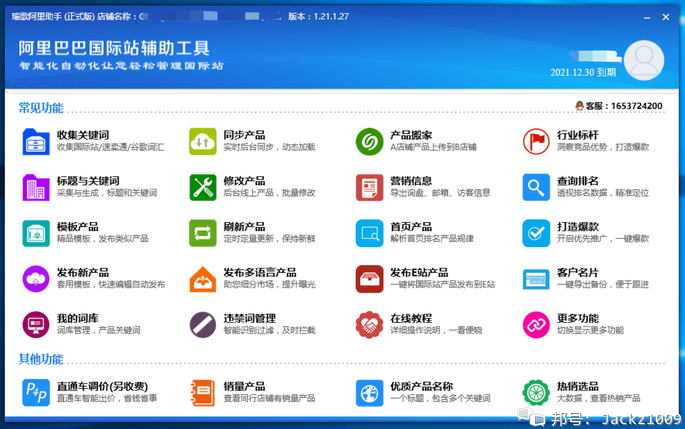Screen dimensions: 685x429
Task: Open the 我的词库 monitor icon
Action: [x=36, y=325]
